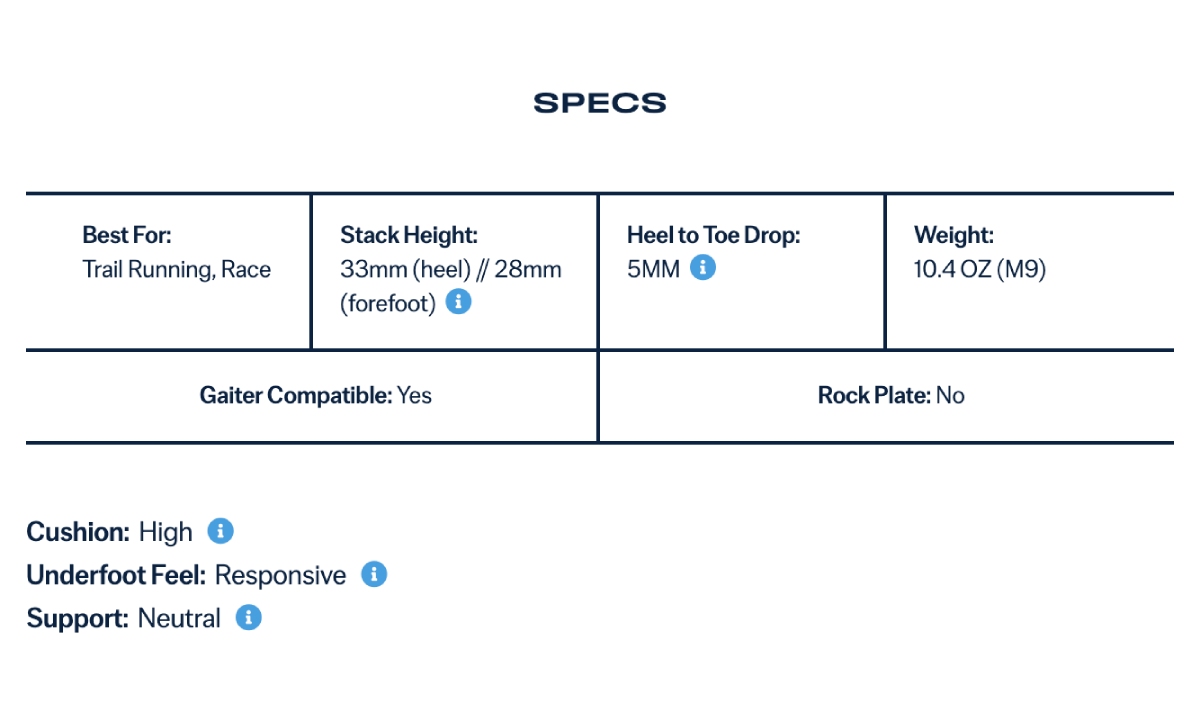Click the "Weight:" label
Screen dimensions: 1200x712
954,235
